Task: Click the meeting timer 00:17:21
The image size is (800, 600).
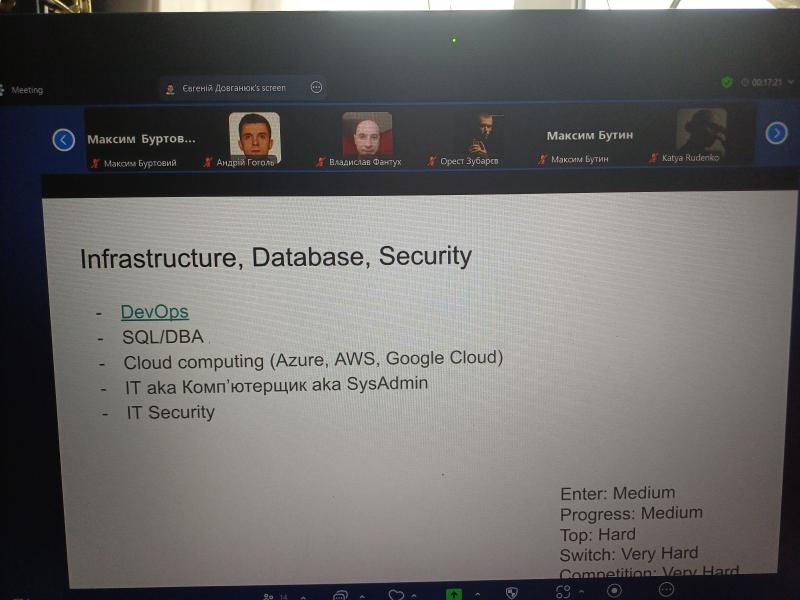Action: [x=766, y=82]
